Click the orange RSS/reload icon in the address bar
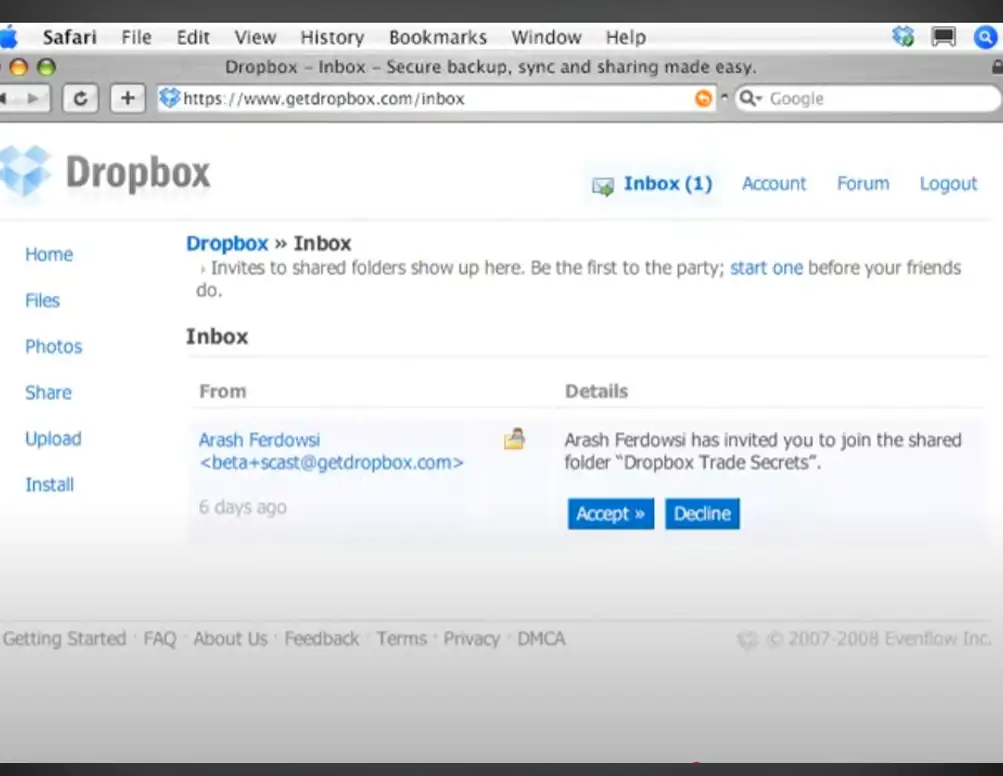The image size is (1003, 776). pos(703,99)
